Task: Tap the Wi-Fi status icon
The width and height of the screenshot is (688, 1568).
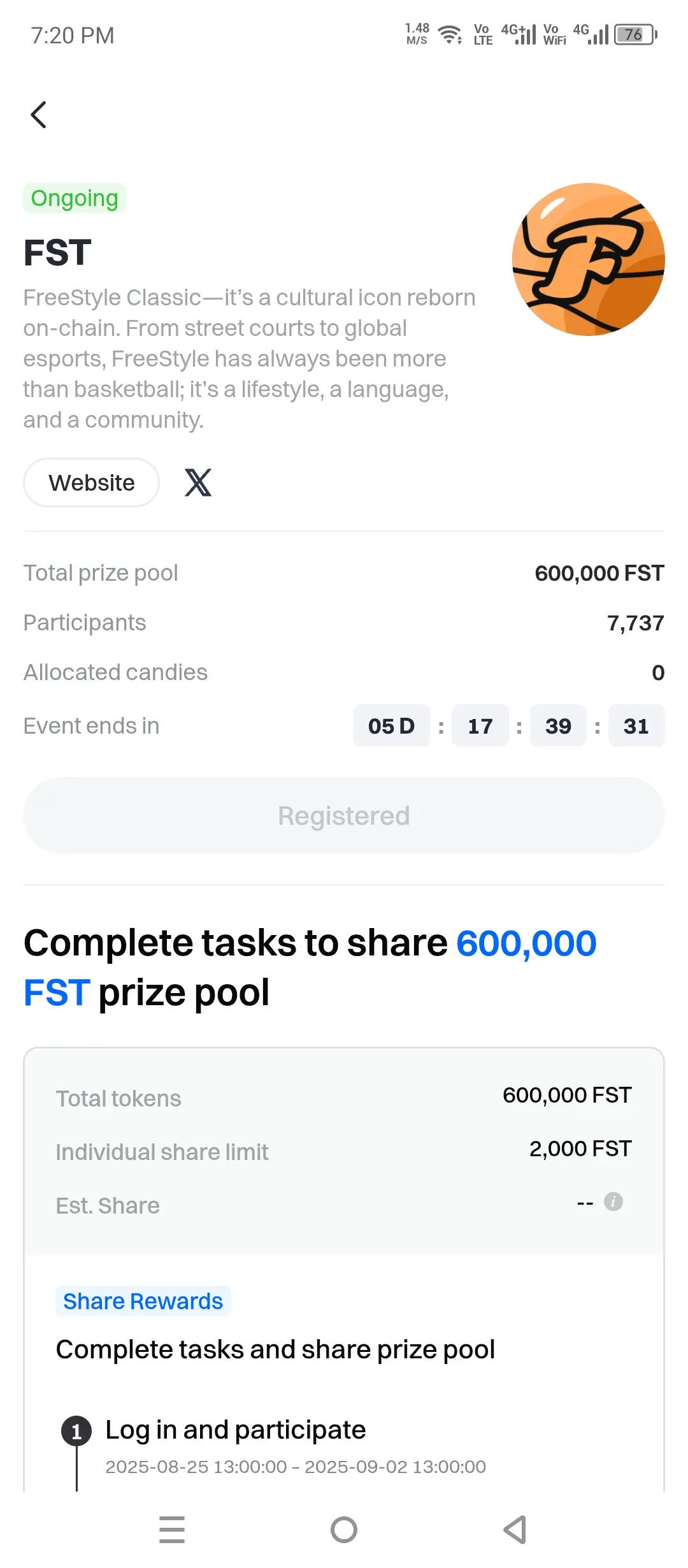Action: pos(450,34)
